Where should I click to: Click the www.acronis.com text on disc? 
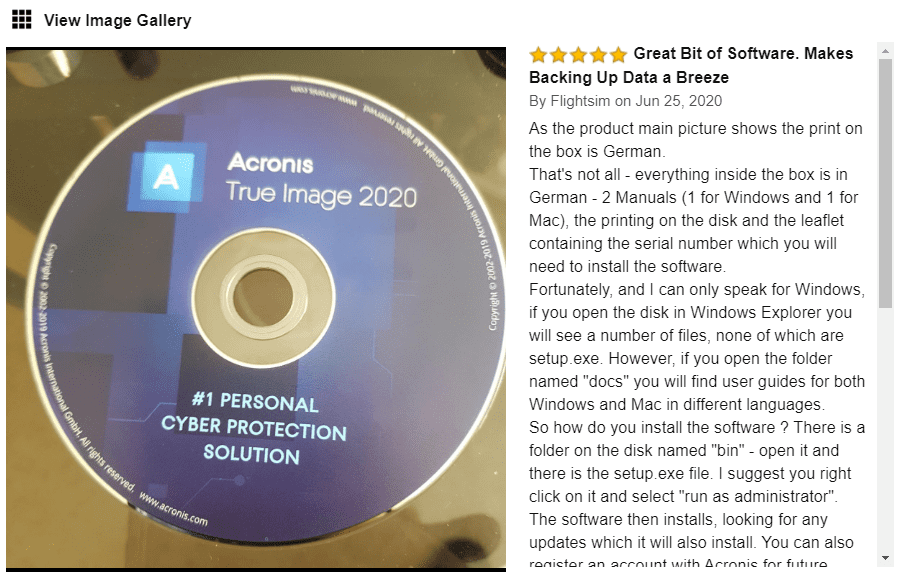tap(173, 510)
